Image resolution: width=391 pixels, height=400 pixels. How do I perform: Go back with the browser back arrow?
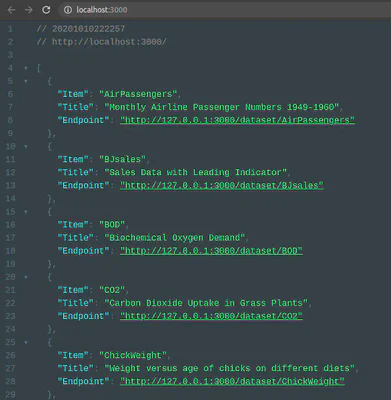tap(11, 10)
